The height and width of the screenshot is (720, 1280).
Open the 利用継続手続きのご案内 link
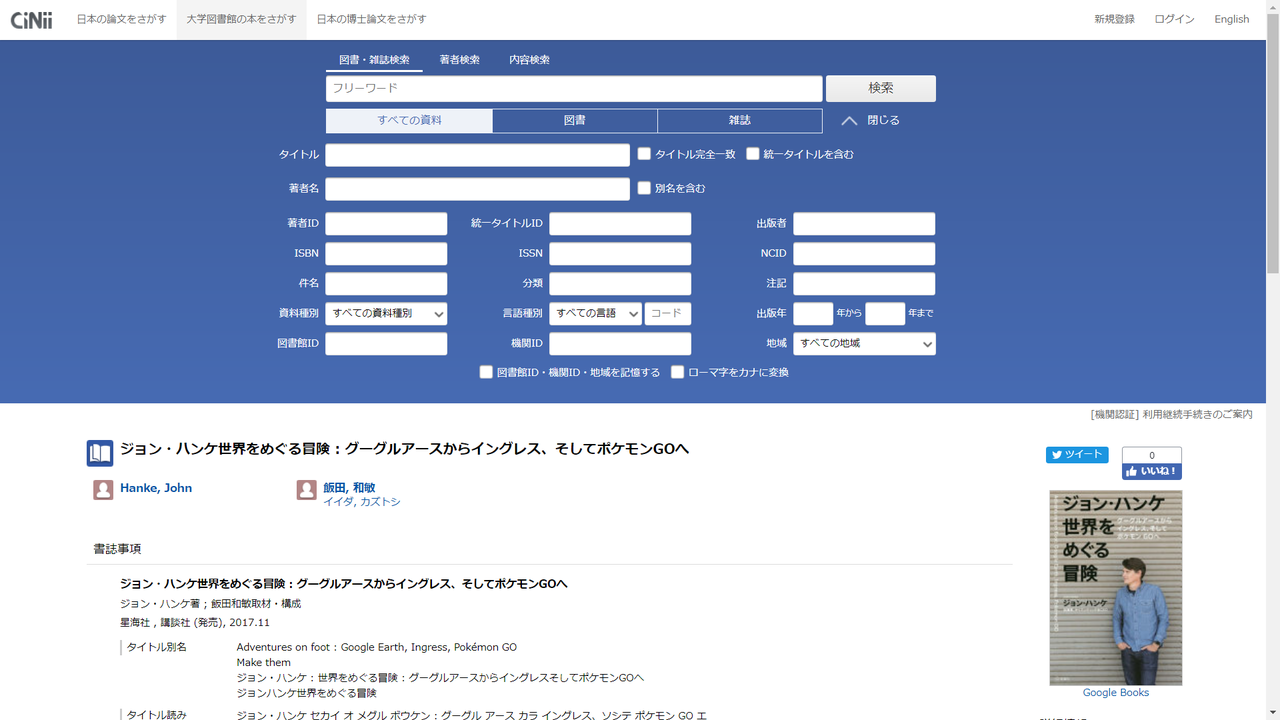coord(1198,414)
